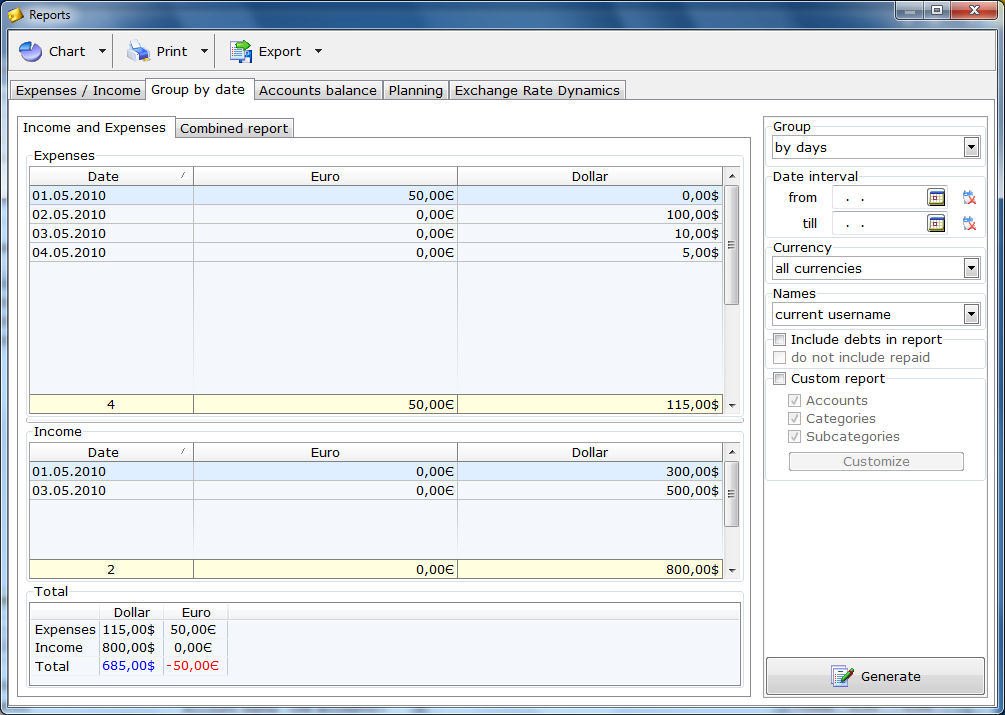This screenshot has width=1005, height=715.
Task: Open the Names 'current username' dropdown
Action: [970, 314]
